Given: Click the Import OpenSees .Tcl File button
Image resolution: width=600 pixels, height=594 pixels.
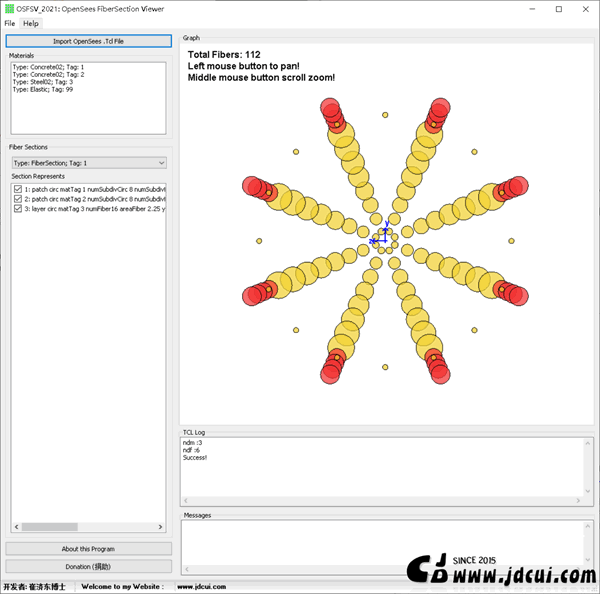Looking at the screenshot, I should click(88, 41).
